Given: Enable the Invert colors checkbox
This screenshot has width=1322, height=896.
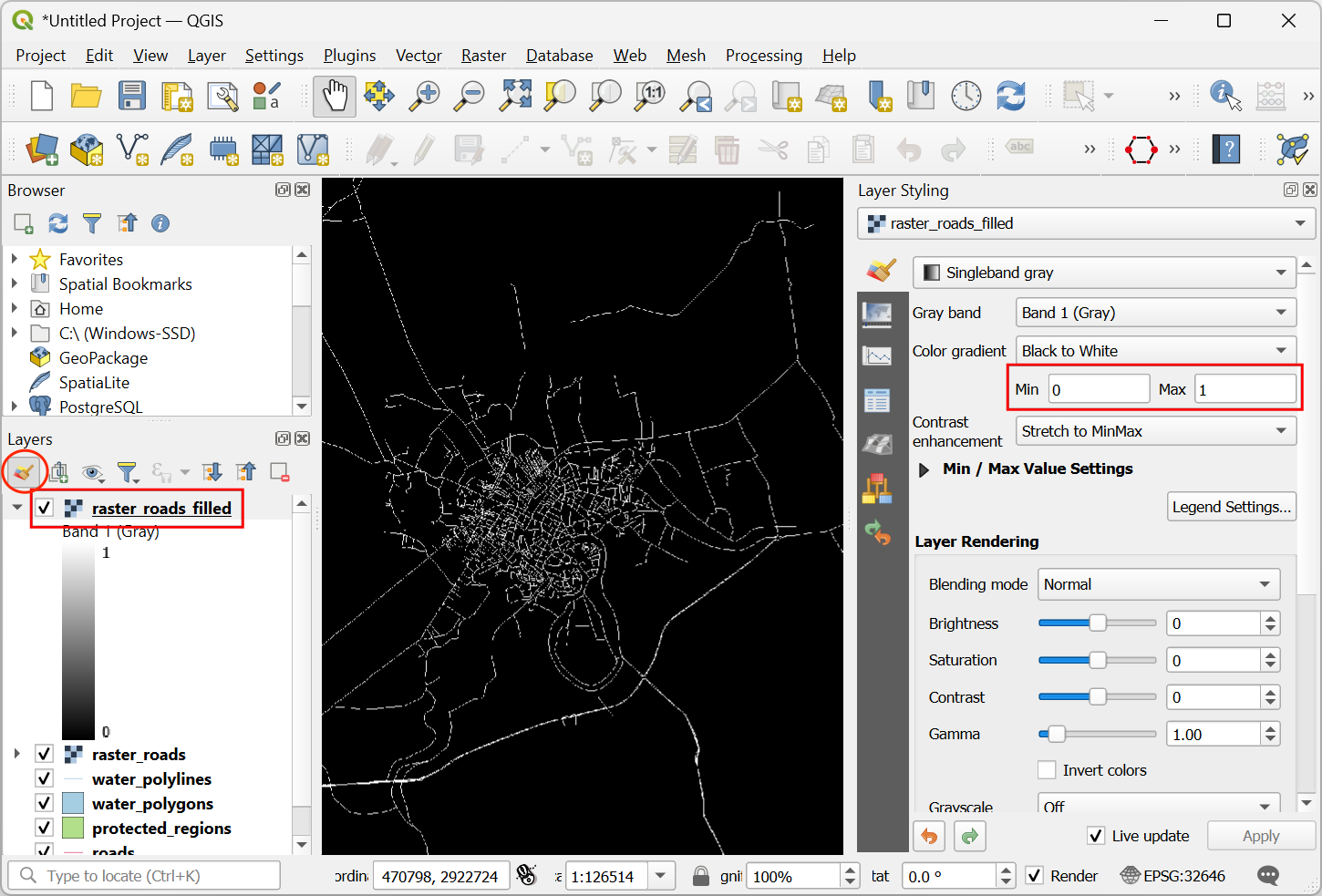Looking at the screenshot, I should (x=1047, y=770).
